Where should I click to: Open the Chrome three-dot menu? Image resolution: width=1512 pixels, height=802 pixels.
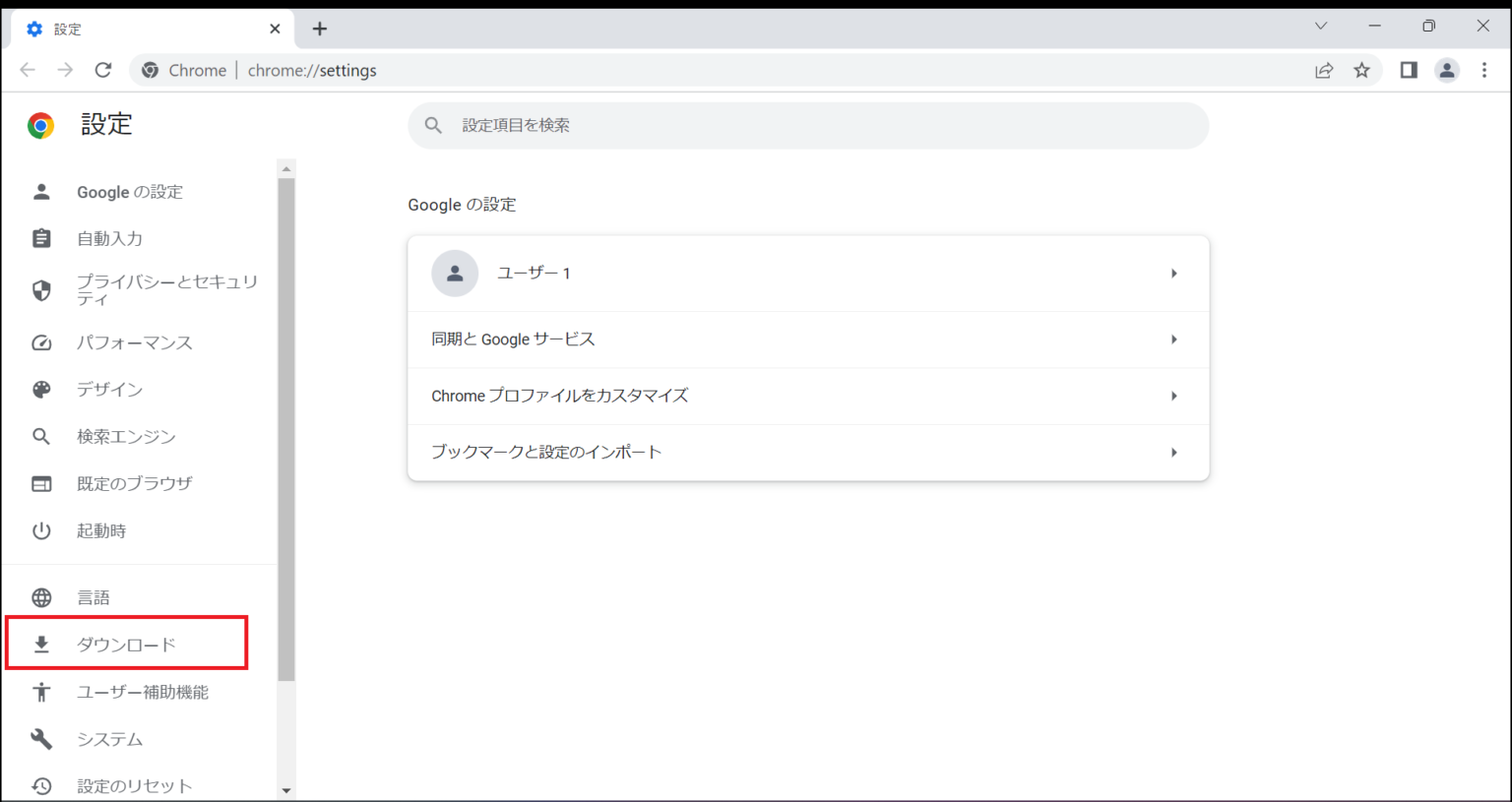[1484, 70]
